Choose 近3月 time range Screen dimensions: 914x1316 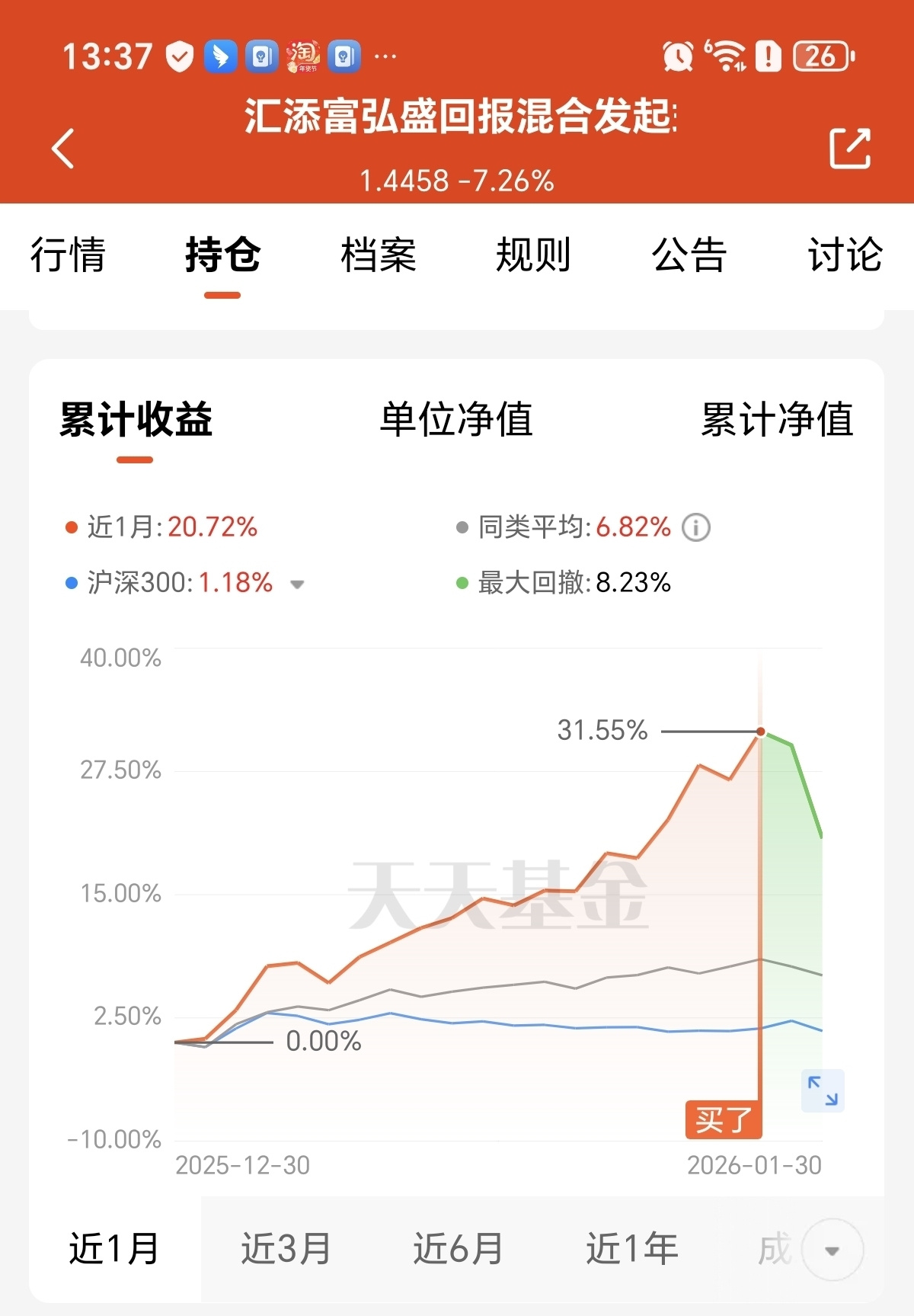286,1249
